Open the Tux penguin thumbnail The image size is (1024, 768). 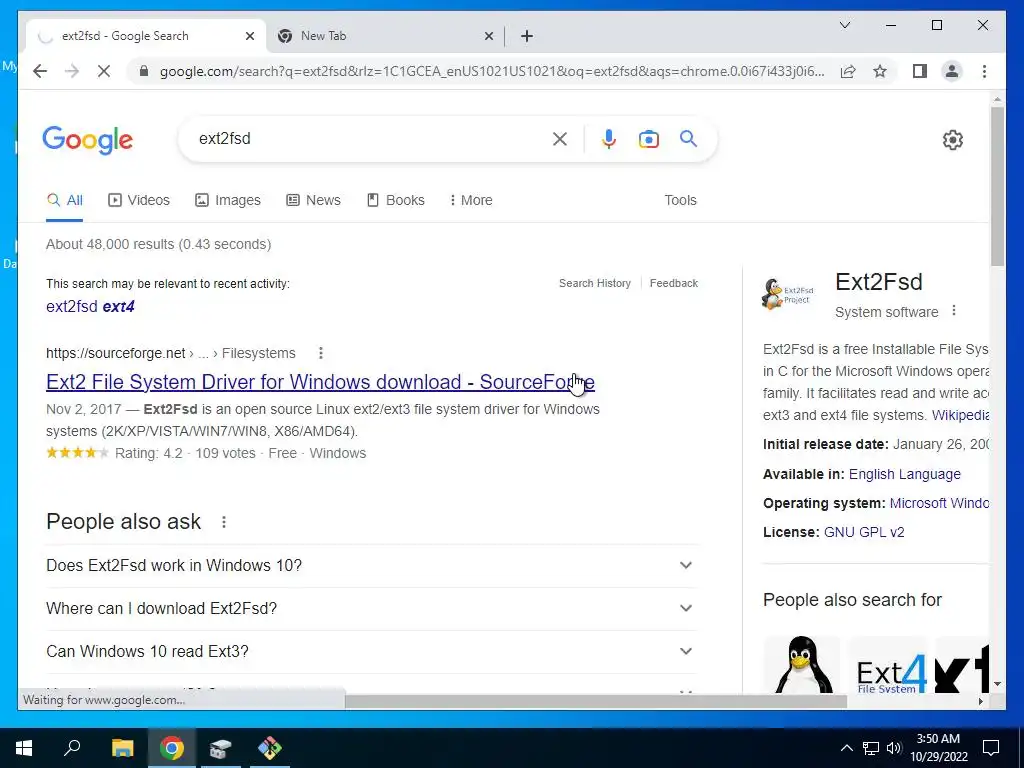pos(802,665)
